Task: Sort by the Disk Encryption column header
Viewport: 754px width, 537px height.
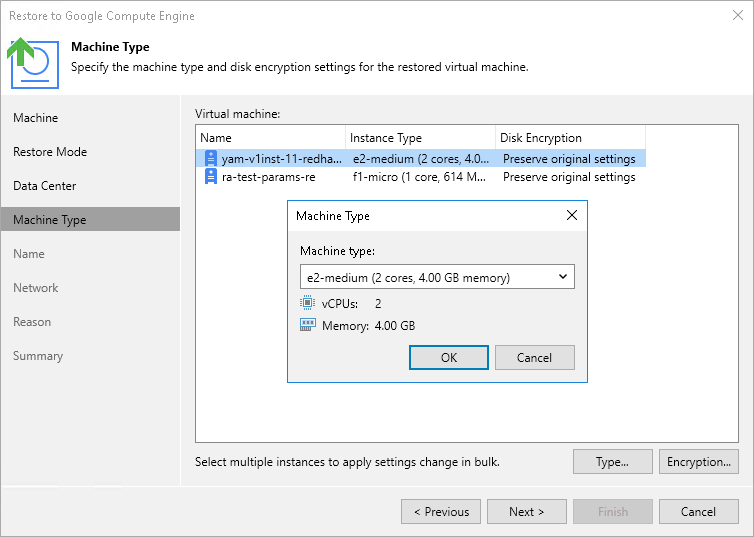Action: click(570, 138)
